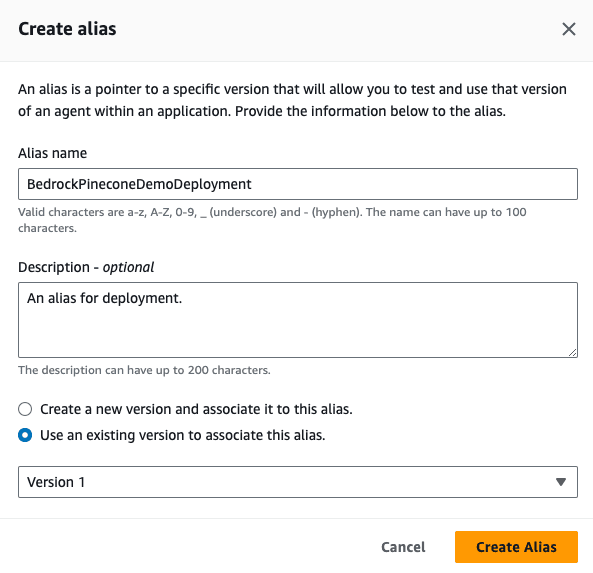
Task: Click the 'Use an existing version to associate' label text
Action: click(183, 435)
